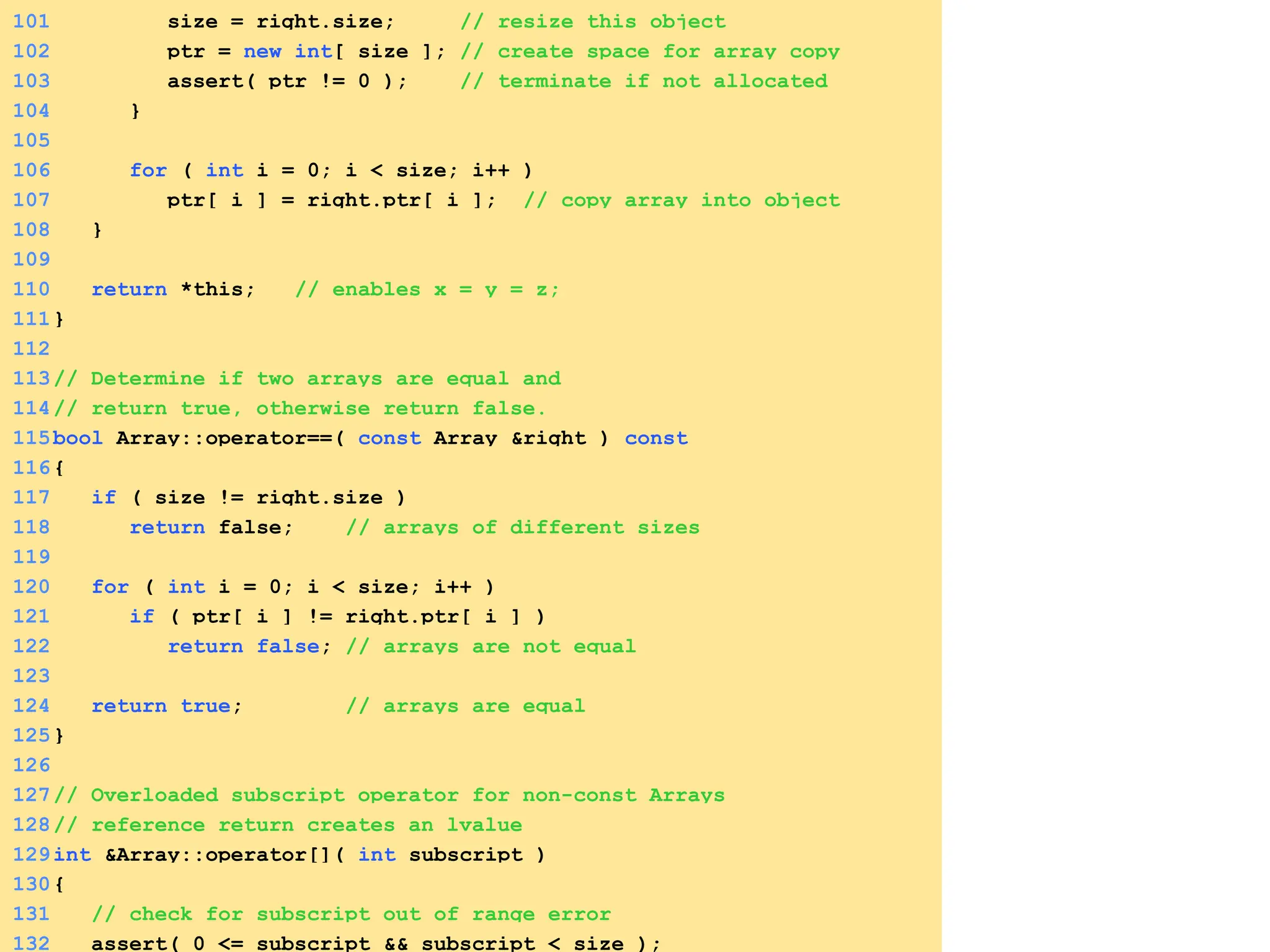Viewport: 1270px width, 952px height.
Task: Click comment "// arrays are equal"
Action: point(466,706)
